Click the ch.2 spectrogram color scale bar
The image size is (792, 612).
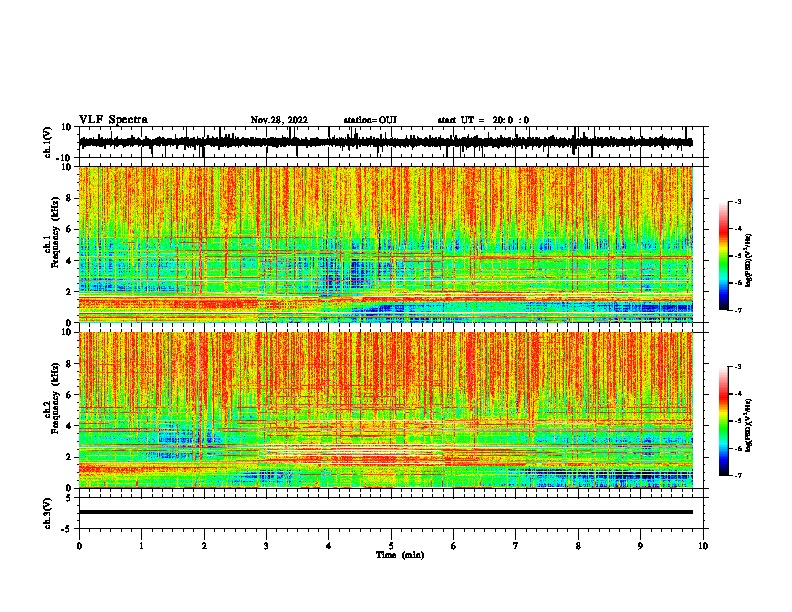(724, 421)
